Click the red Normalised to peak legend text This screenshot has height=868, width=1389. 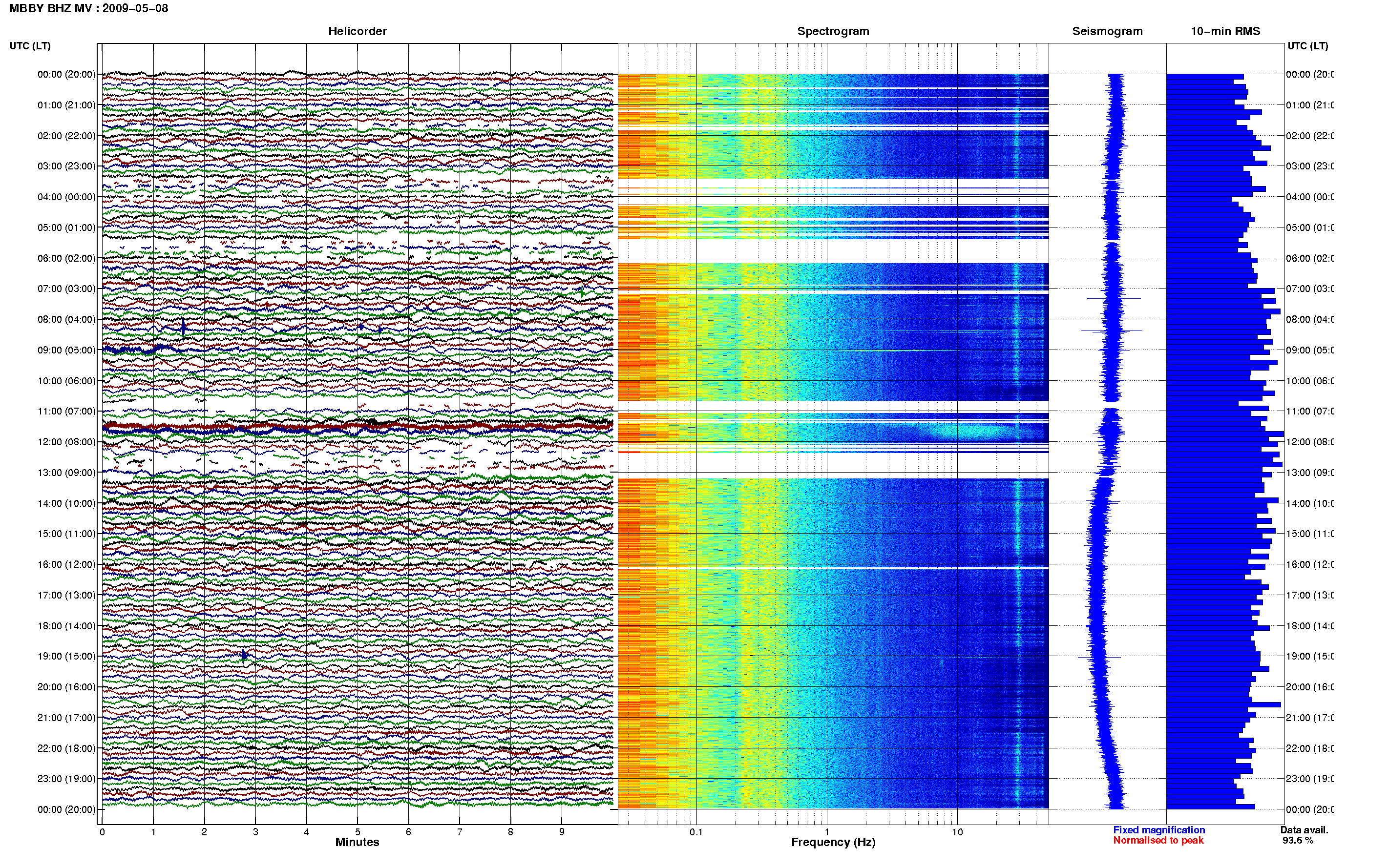coord(1158,840)
